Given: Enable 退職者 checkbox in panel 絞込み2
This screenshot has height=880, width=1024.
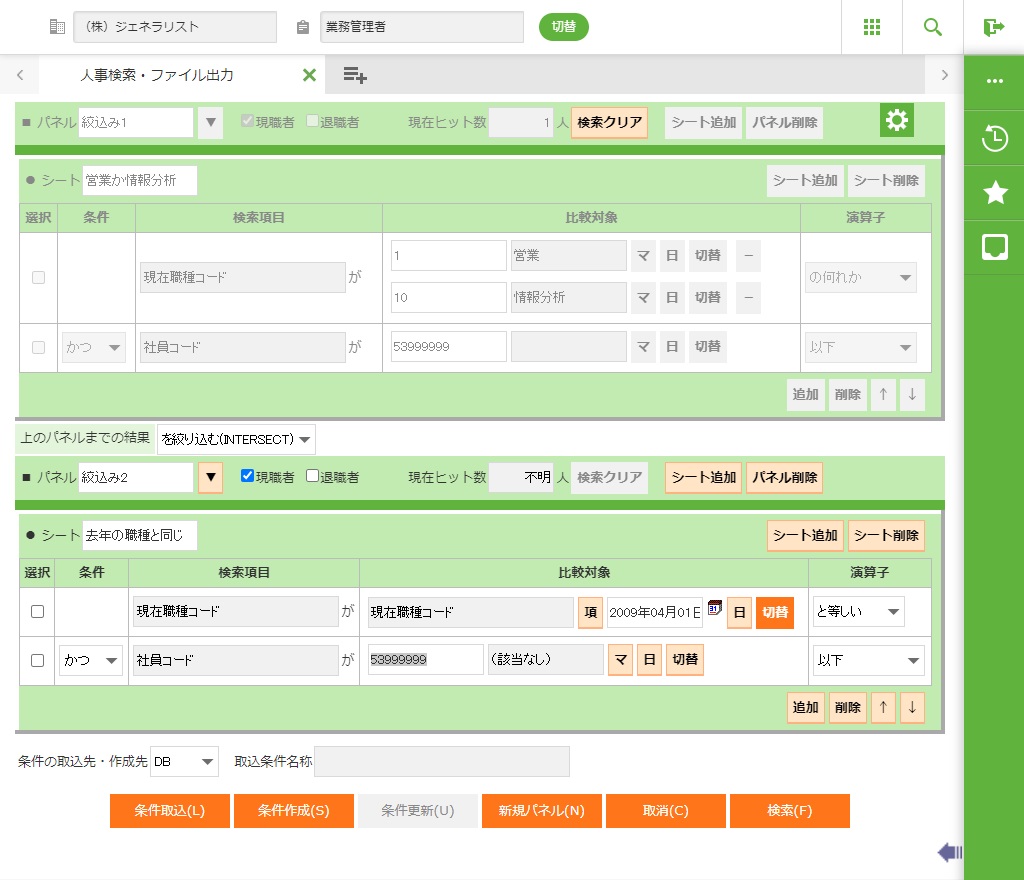Looking at the screenshot, I should 312,477.
